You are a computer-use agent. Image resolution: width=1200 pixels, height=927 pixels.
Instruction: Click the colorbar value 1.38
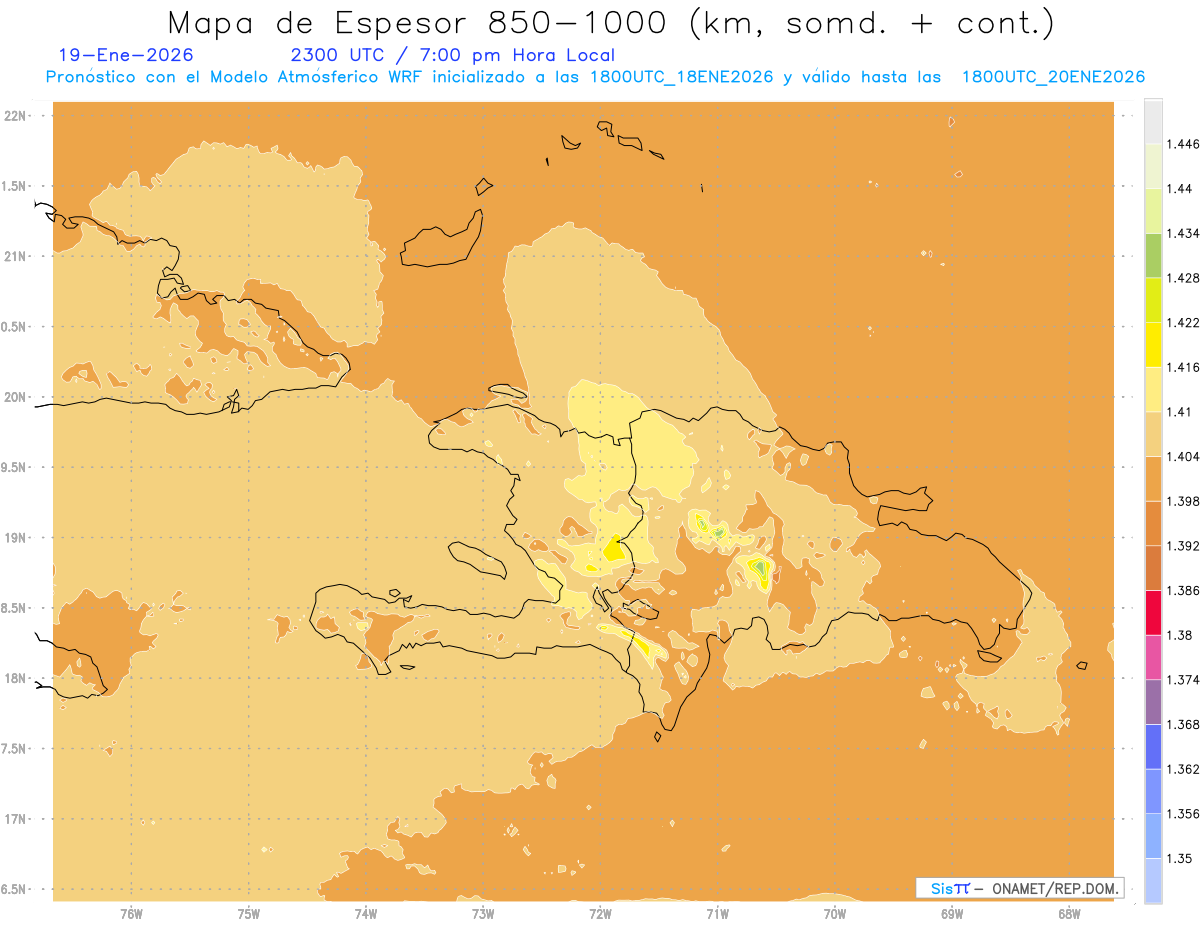[1182, 635]
